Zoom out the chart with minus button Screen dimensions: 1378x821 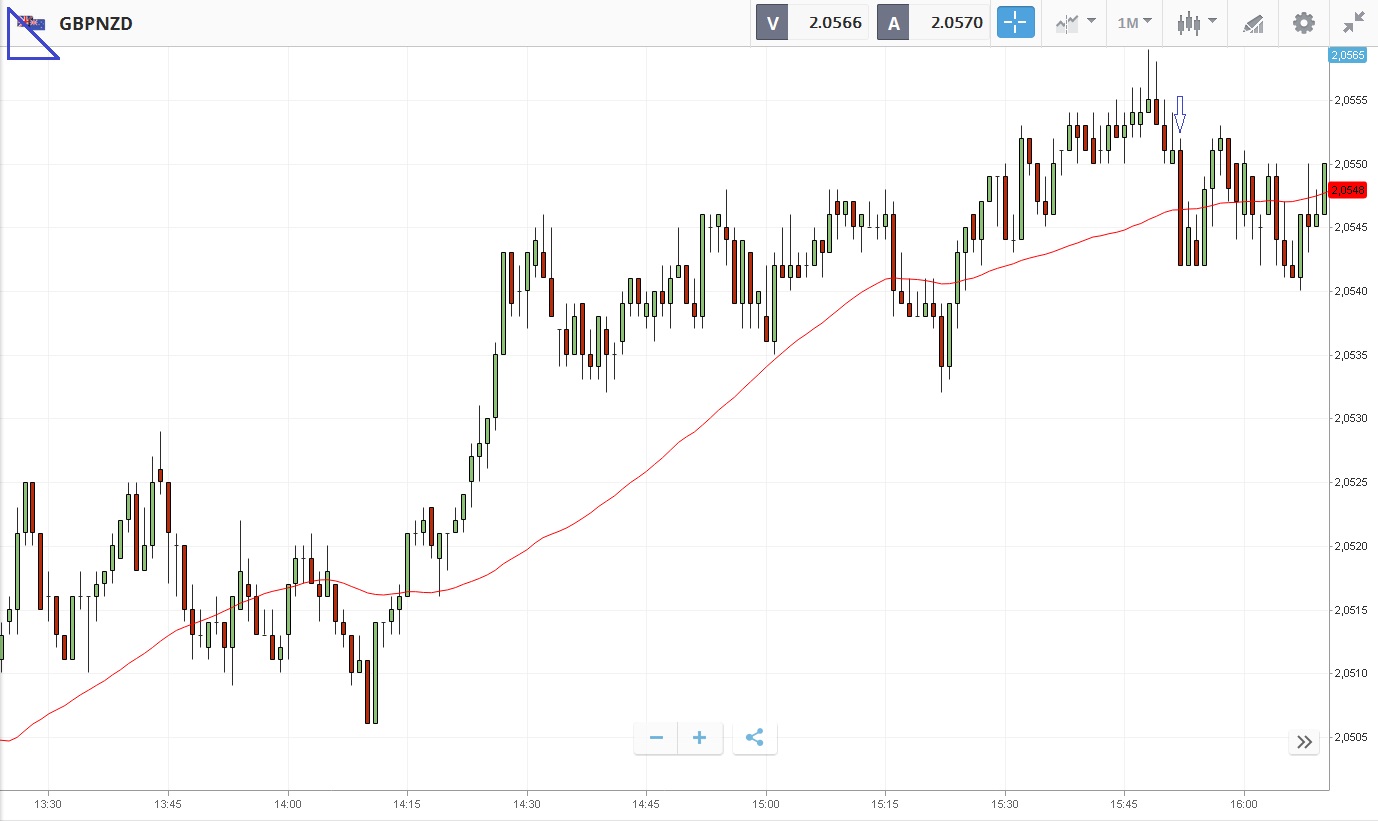pos(656,738)
